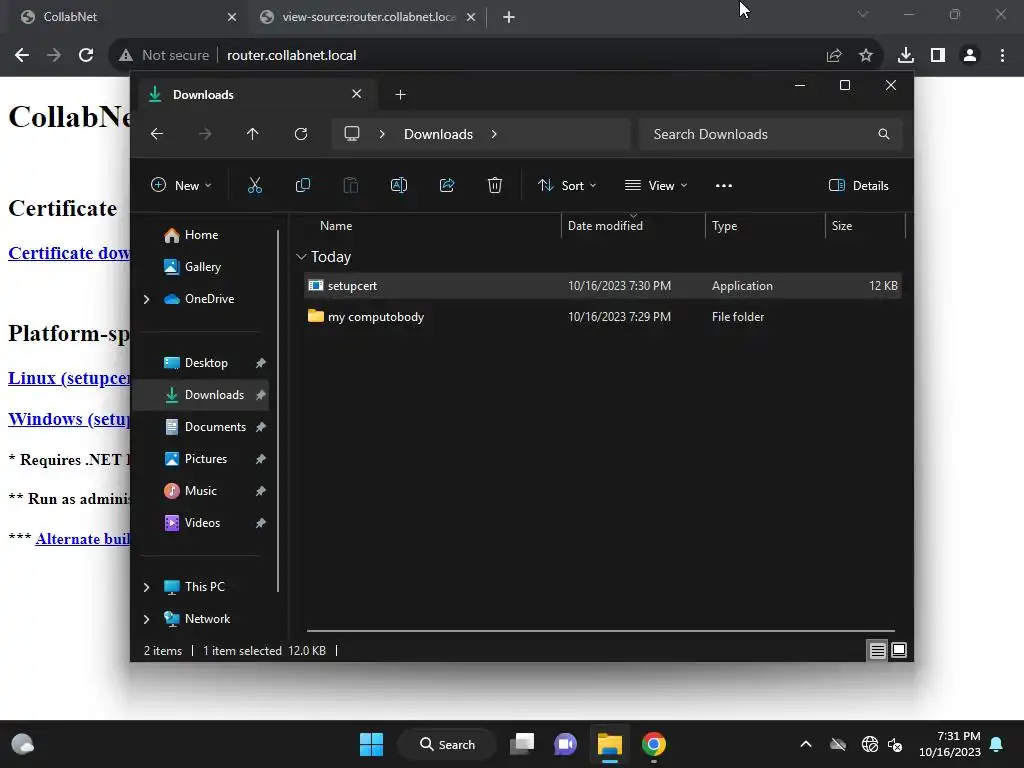This screenshot has width=1024, height=768.
Task: Open Videos in the navigation pane
Action: [x=201, y=523]
